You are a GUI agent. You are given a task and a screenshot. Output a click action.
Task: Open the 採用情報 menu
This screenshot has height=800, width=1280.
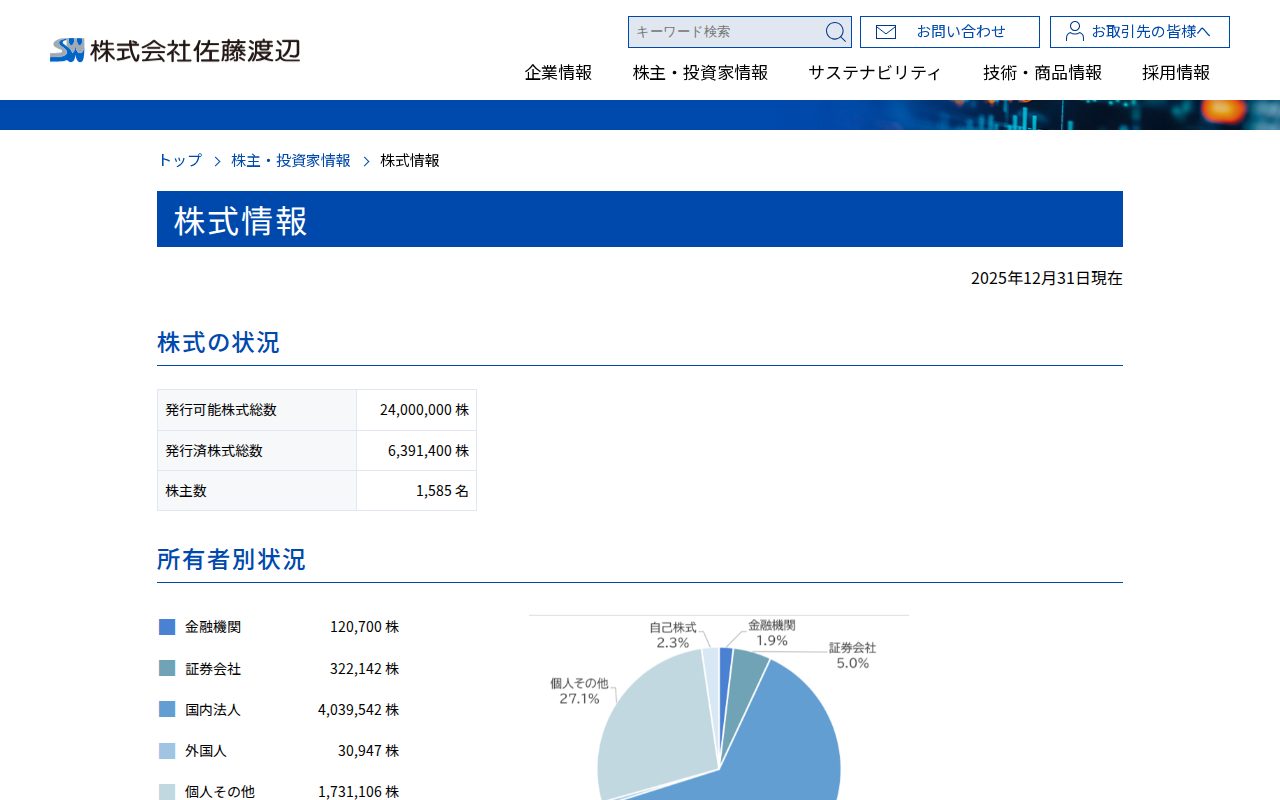[x=1176, y=73]
